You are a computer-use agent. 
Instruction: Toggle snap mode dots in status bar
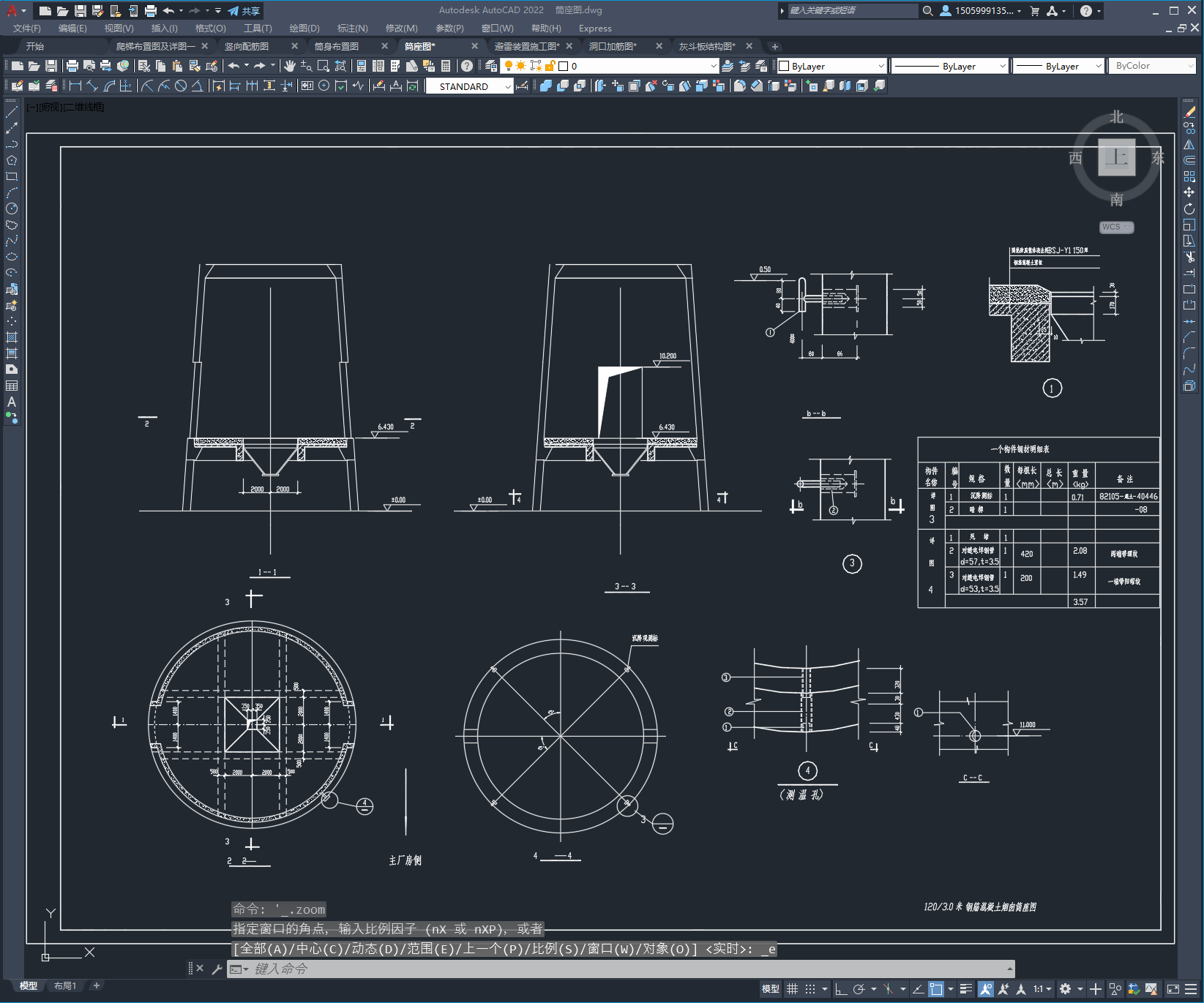(x=810, y=989)
